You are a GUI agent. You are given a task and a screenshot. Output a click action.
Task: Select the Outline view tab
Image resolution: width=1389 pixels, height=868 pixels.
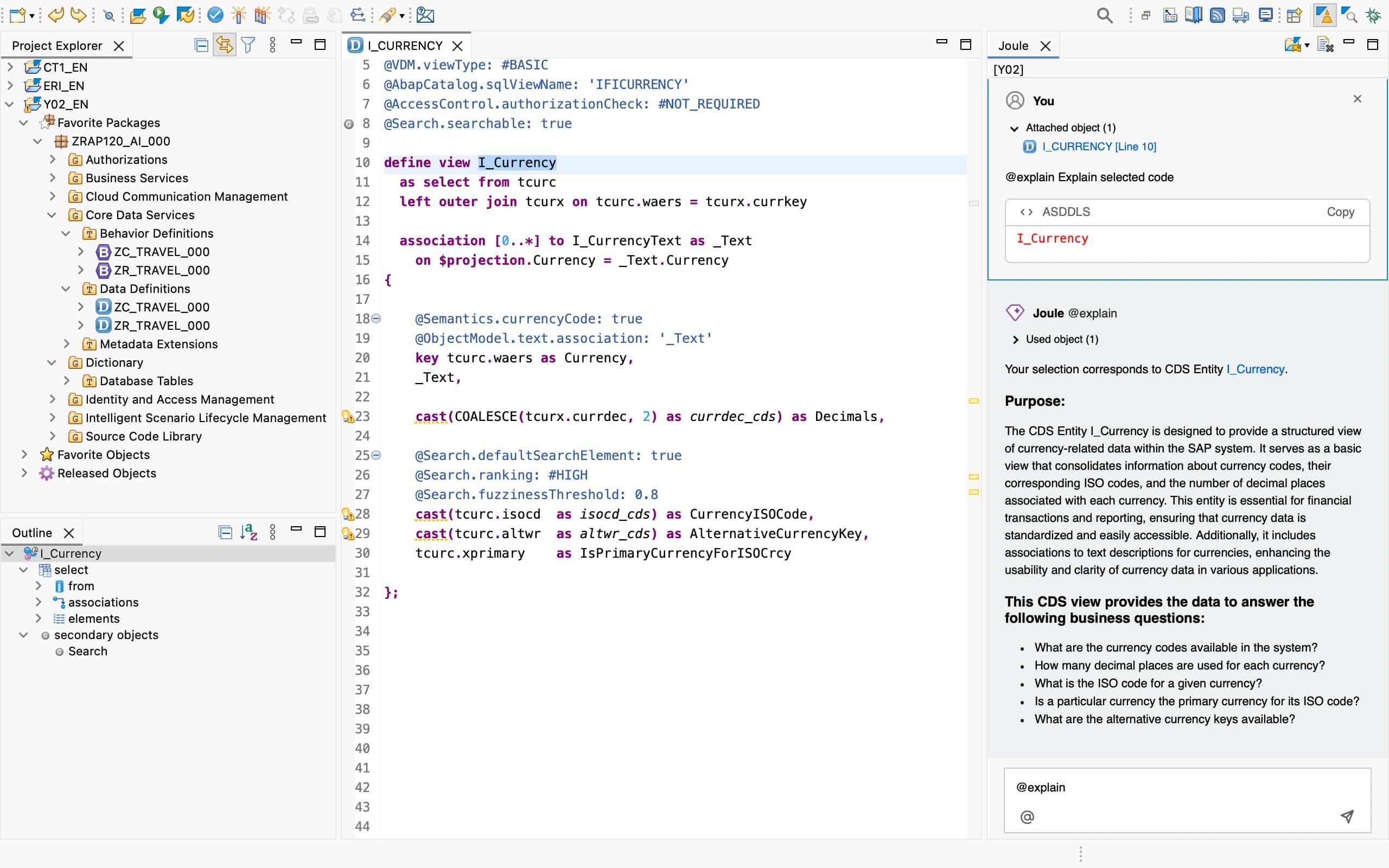(32, 533)
